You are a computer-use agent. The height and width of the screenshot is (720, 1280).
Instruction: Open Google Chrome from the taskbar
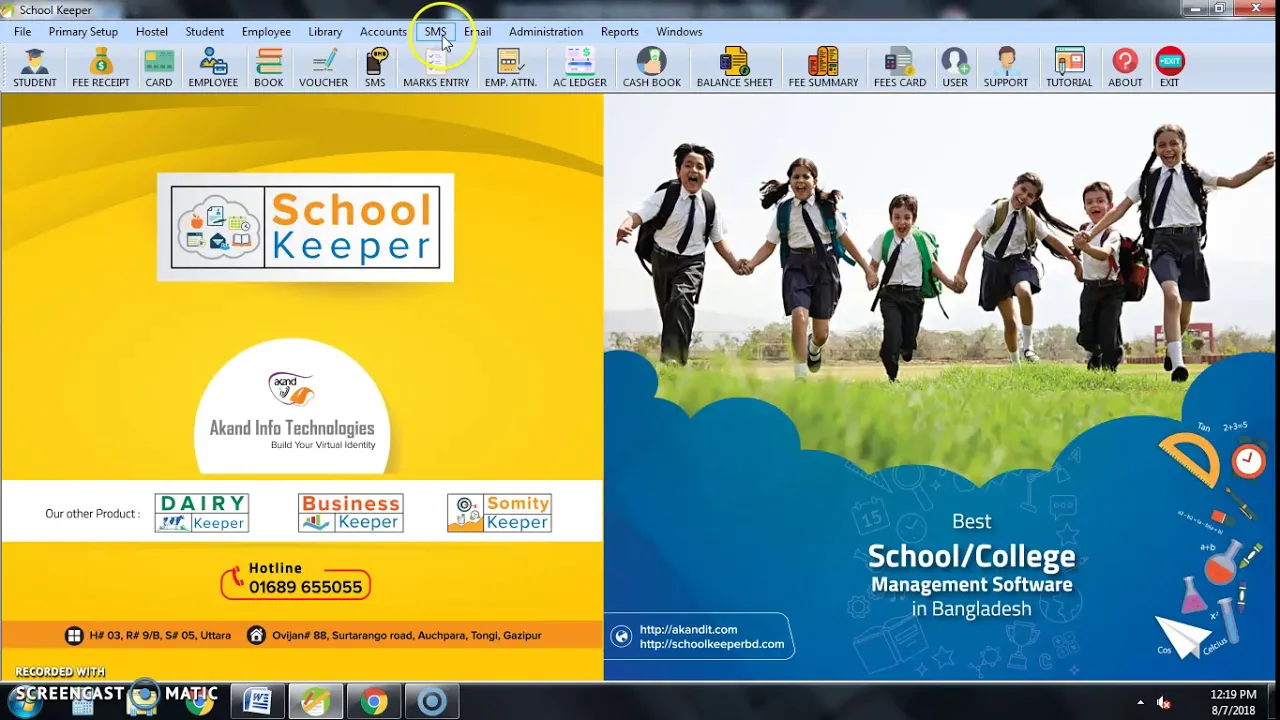click(x=374, y=702)
